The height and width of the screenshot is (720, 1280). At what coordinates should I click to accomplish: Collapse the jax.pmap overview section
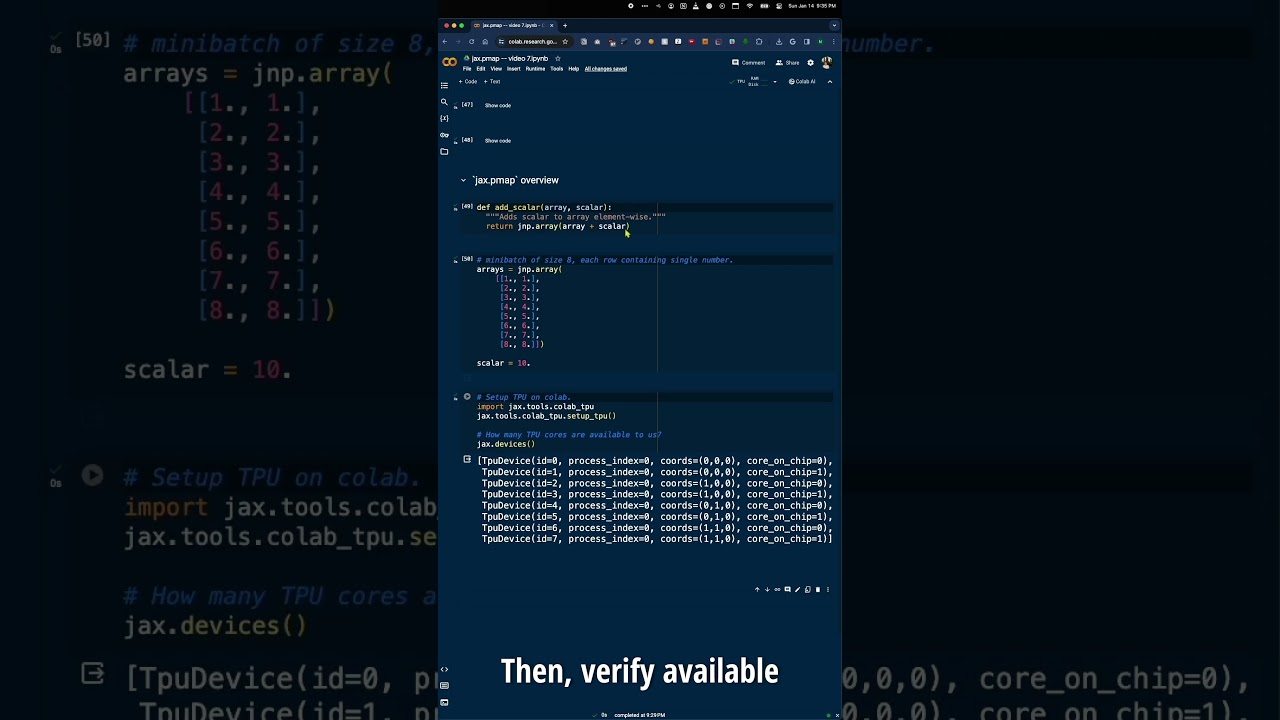click(x=463, y=180)
